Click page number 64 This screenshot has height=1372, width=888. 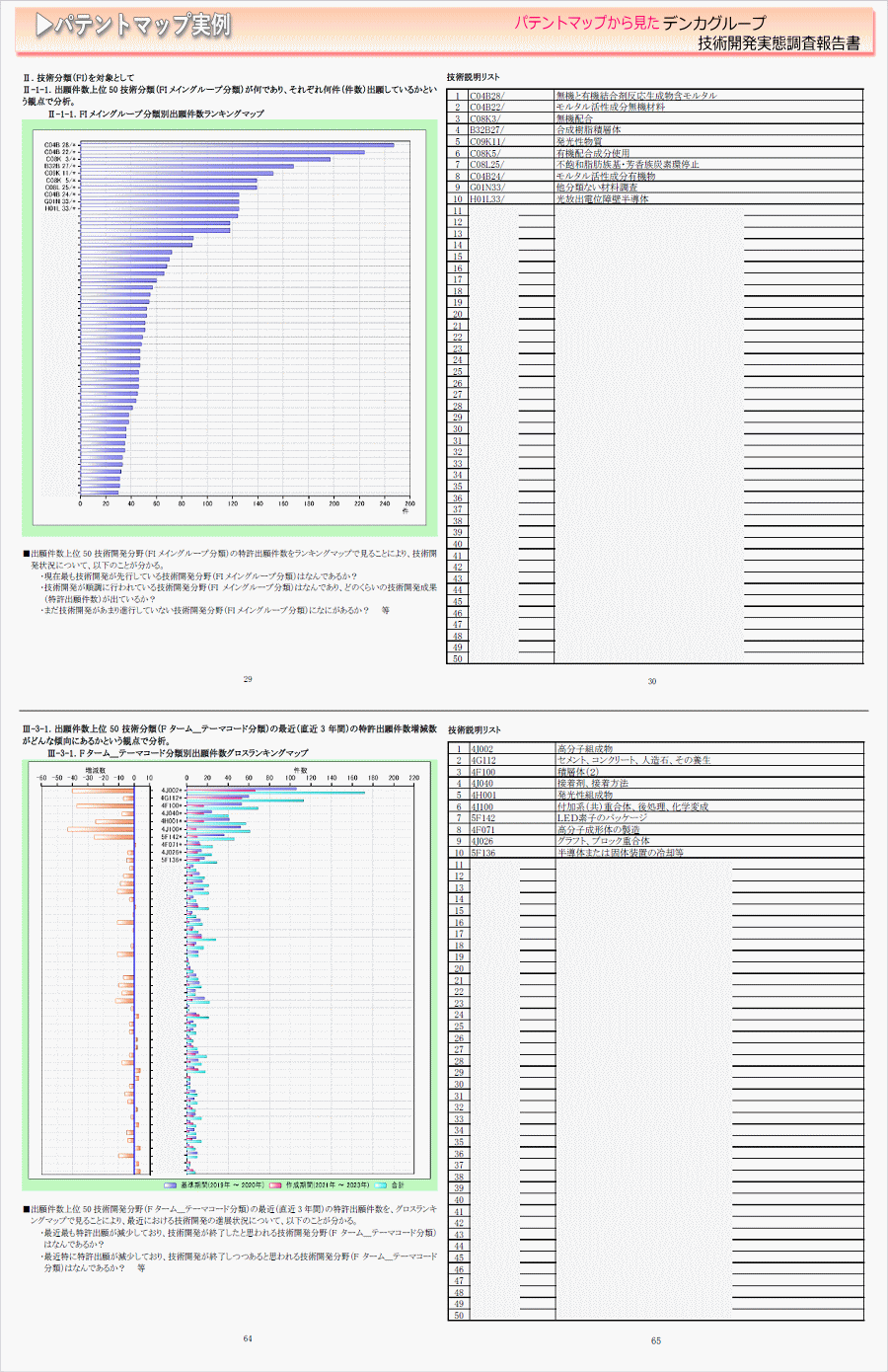click(248, 1338)
